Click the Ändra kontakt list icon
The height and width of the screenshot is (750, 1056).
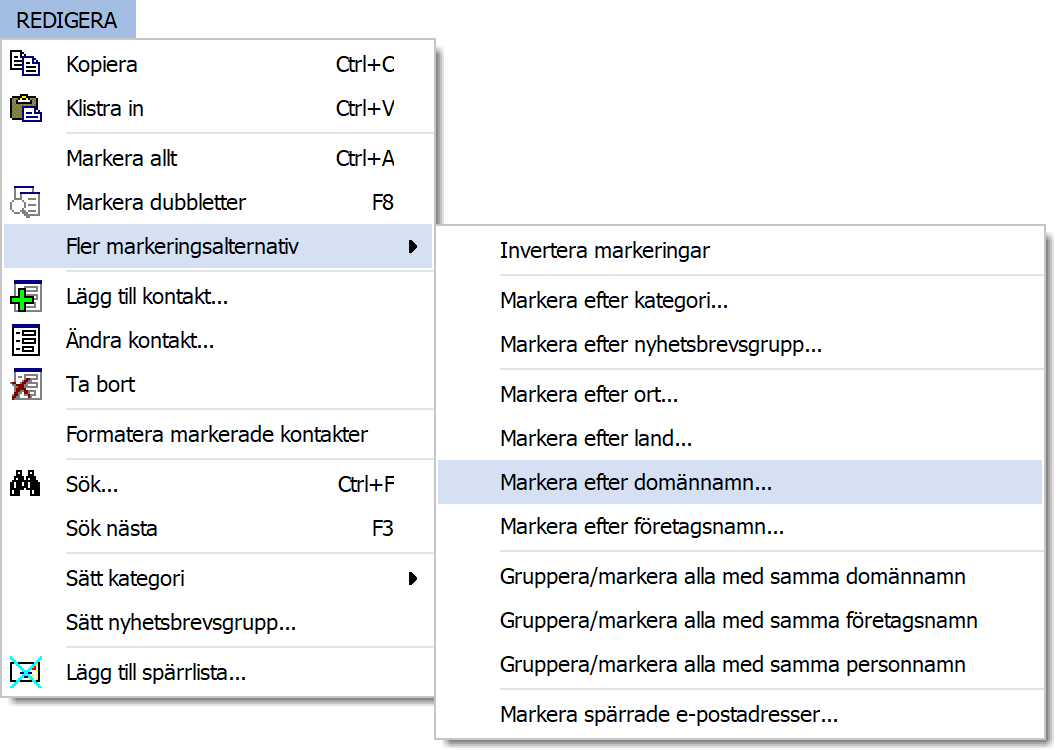tap(26, 341)
